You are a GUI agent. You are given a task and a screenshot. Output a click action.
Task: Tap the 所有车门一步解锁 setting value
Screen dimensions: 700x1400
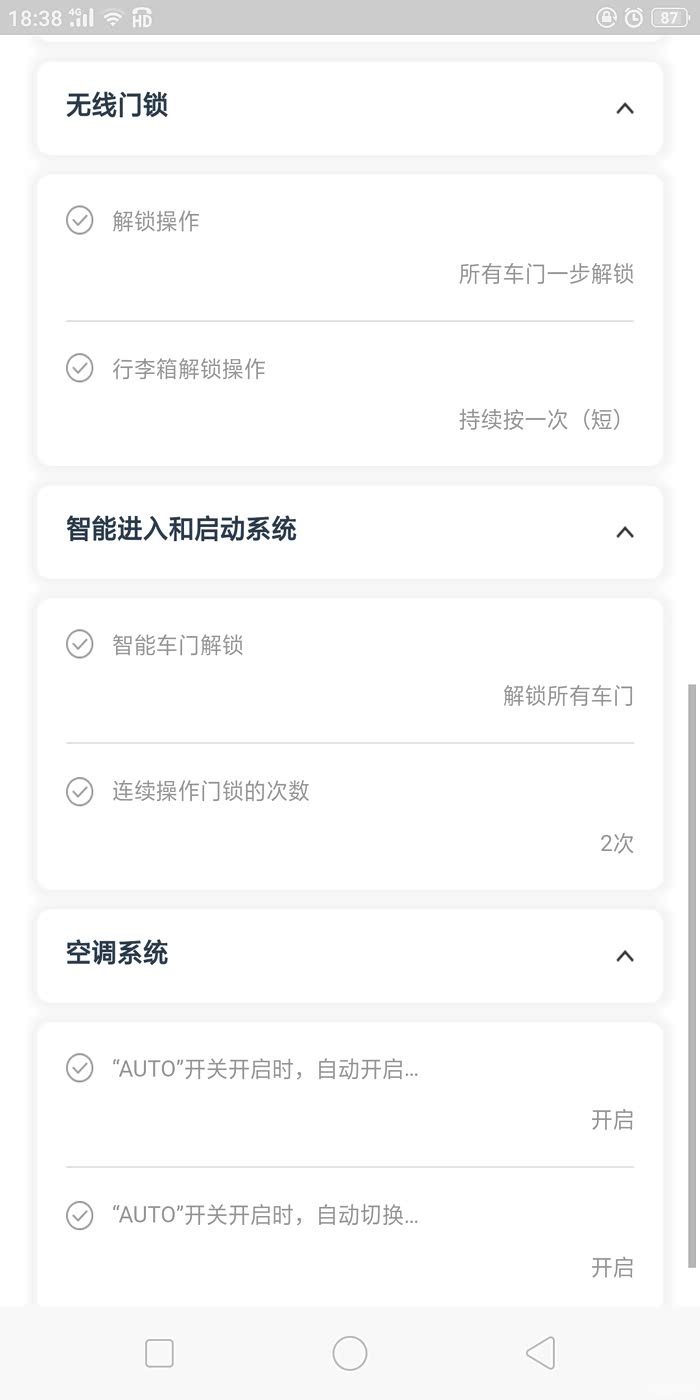click(x=546, y=274)
